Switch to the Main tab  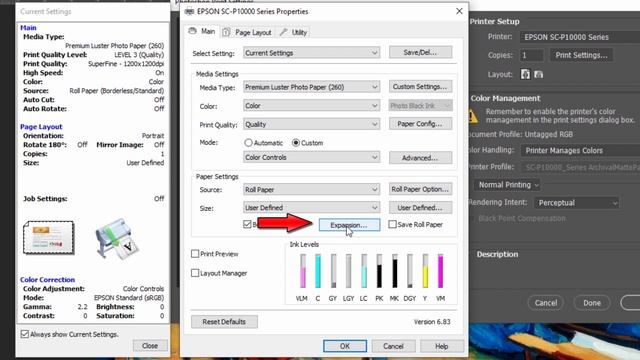coord(202,31)
